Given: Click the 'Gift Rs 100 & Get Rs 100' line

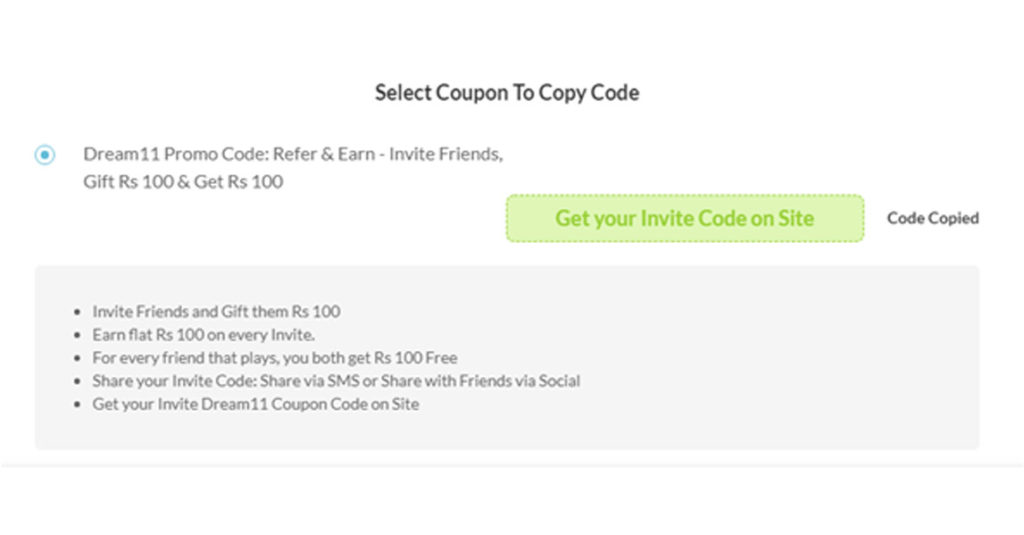Looking at the screenshot, I should coord(183,181).
